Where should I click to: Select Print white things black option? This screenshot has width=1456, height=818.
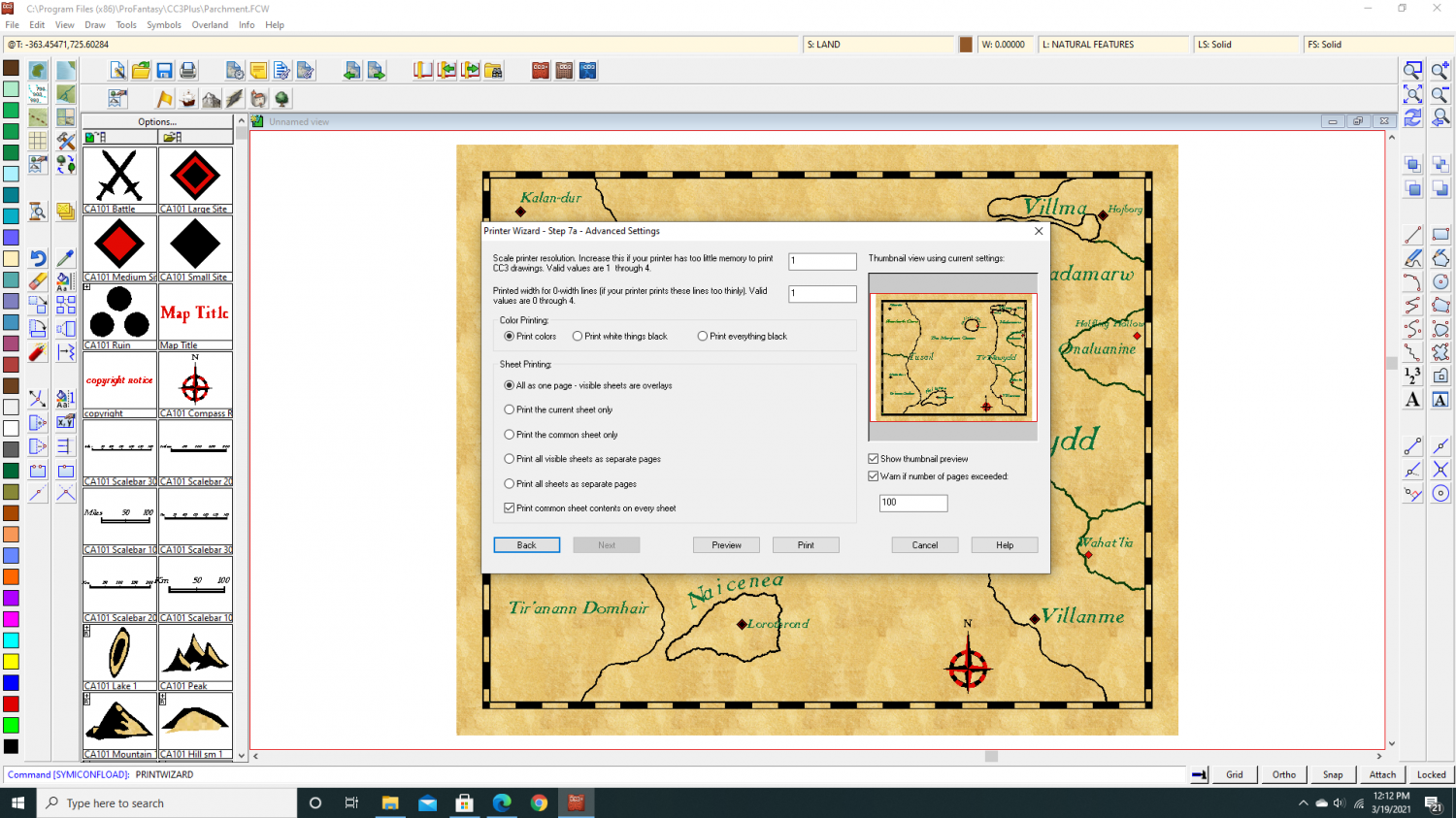tap(619, 337)
